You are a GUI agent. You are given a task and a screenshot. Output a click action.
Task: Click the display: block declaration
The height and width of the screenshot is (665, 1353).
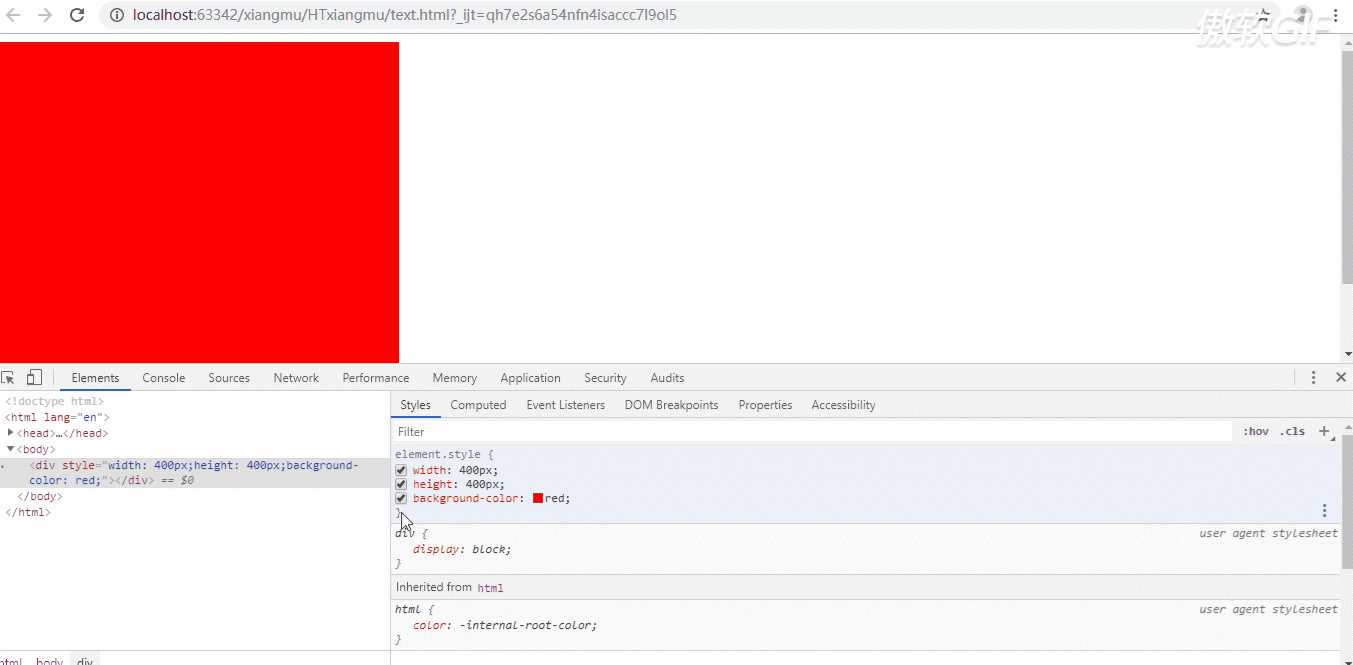(462, 549)
